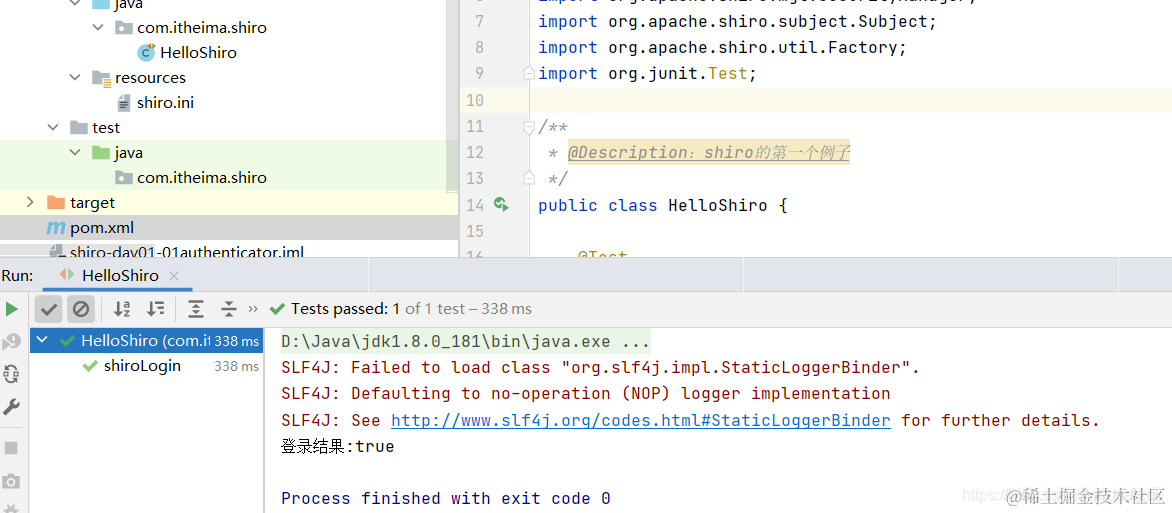Expand the target folder
This screenshot has height=513, width=1172.
pyautogui.click(x=30, y=203)
